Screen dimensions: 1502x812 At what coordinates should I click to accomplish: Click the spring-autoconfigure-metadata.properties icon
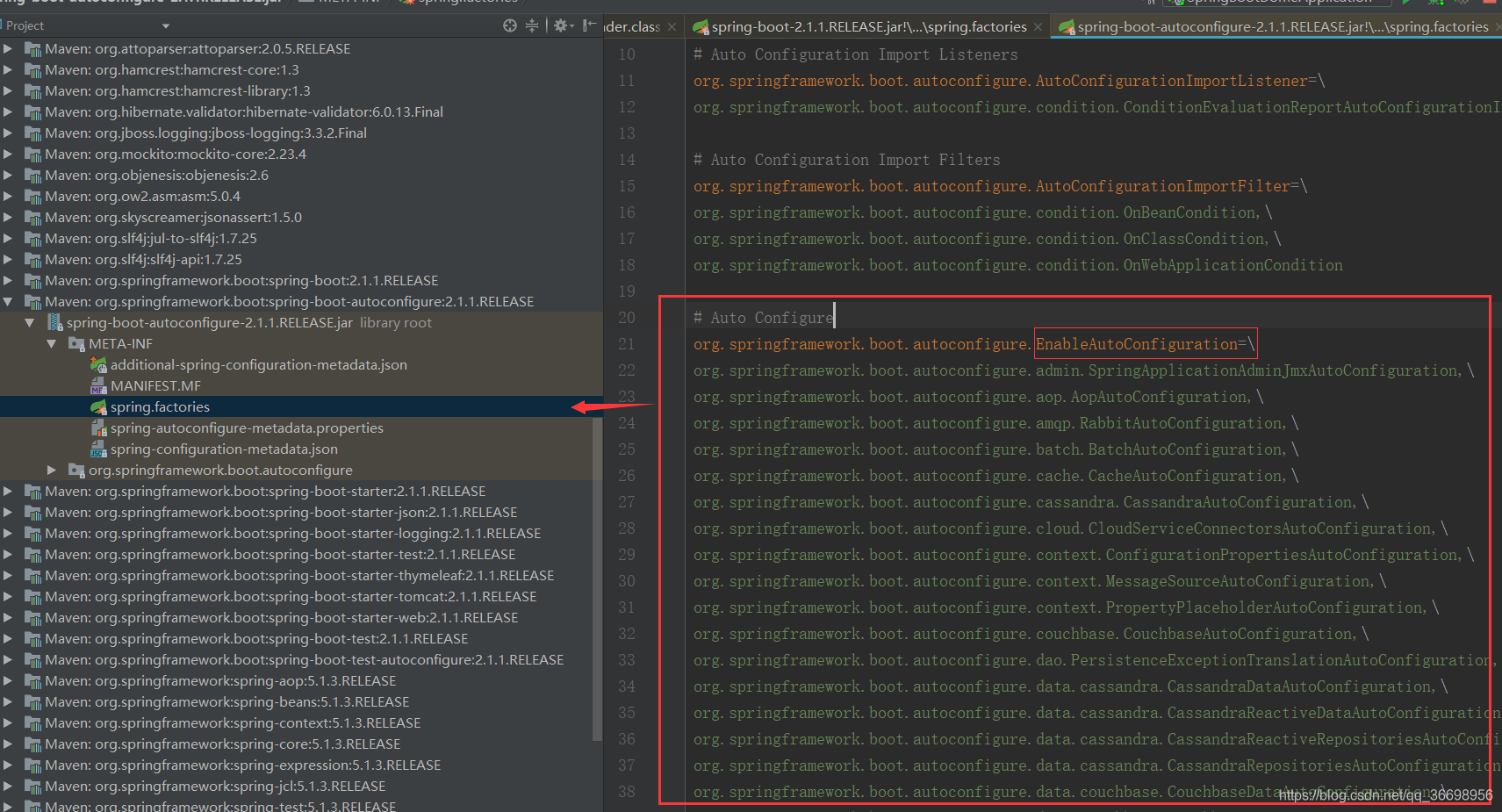(x=98, y=428)
